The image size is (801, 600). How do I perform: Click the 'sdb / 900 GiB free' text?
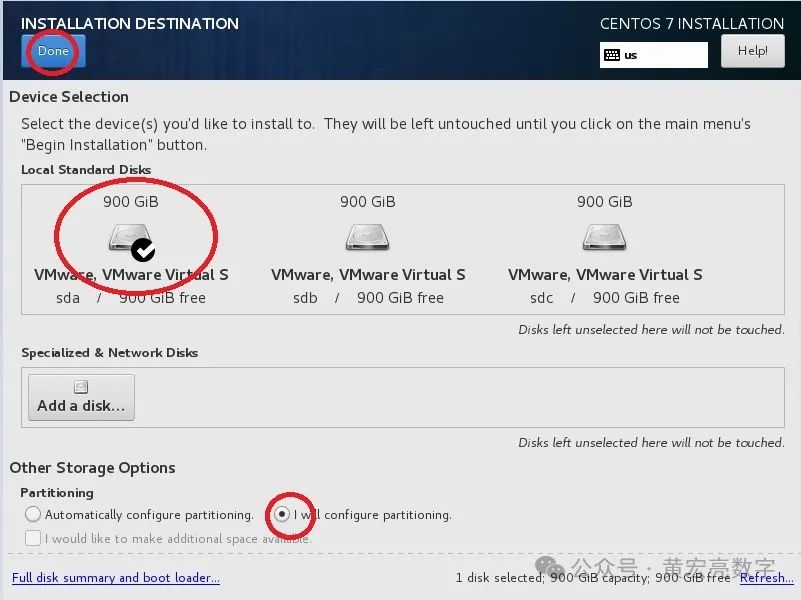coord(368,298)
